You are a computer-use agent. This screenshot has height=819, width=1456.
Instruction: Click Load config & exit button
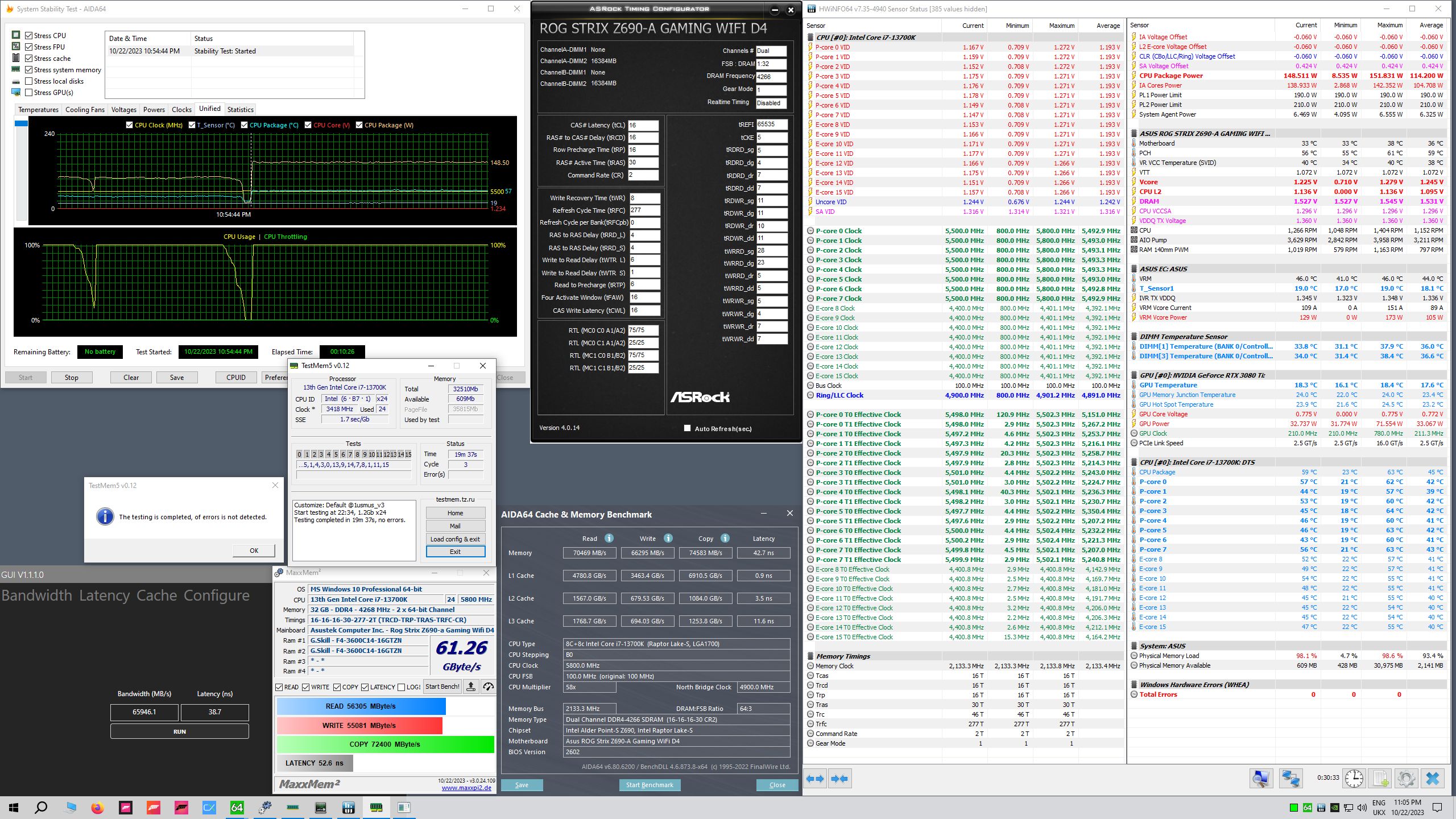tap(455, 539)
